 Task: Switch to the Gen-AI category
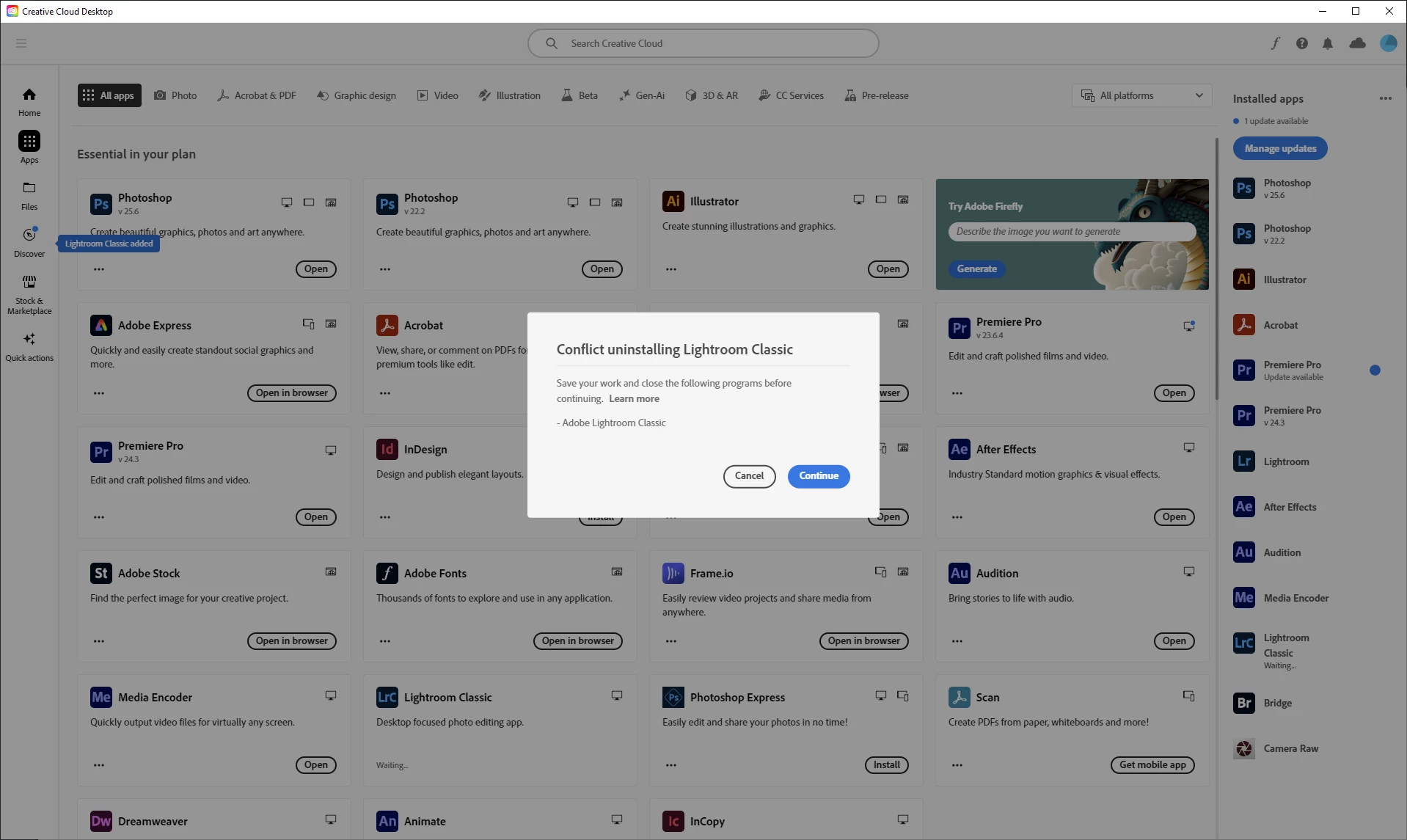pos(642,95)
